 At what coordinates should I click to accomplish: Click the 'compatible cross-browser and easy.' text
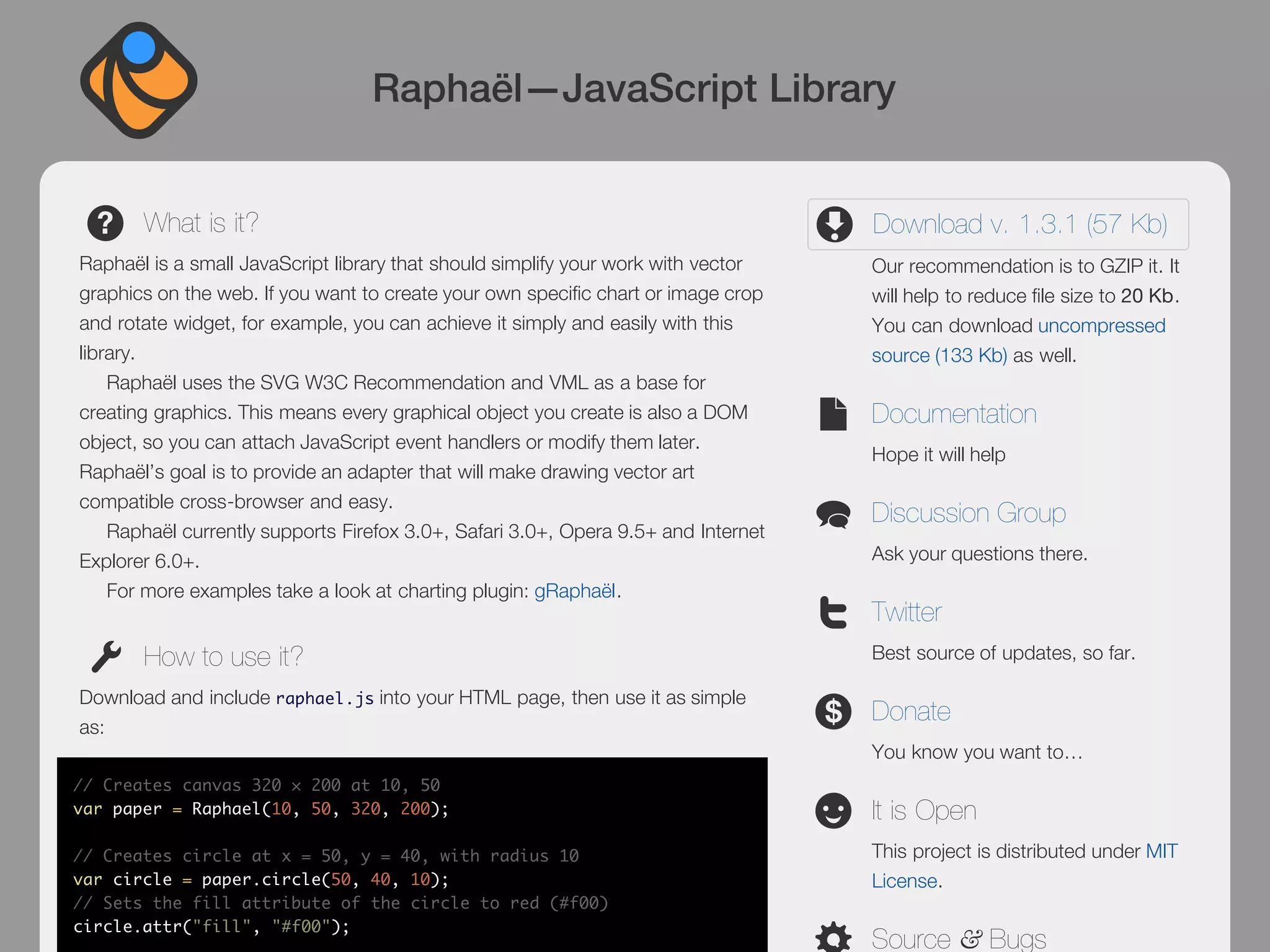[236, 502]
